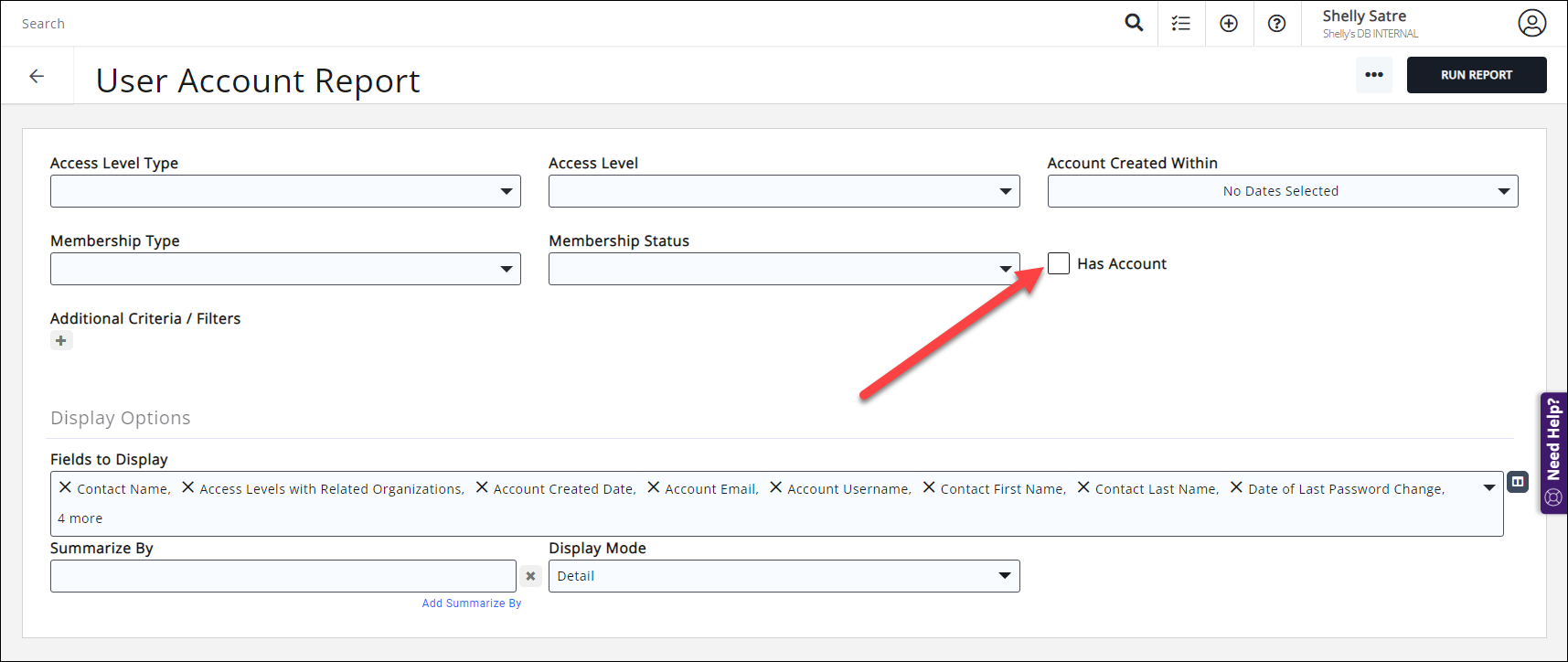Add additional criteria with plus icon
The height and width of the screenshot is (662, 1568).
coord(61,341)
